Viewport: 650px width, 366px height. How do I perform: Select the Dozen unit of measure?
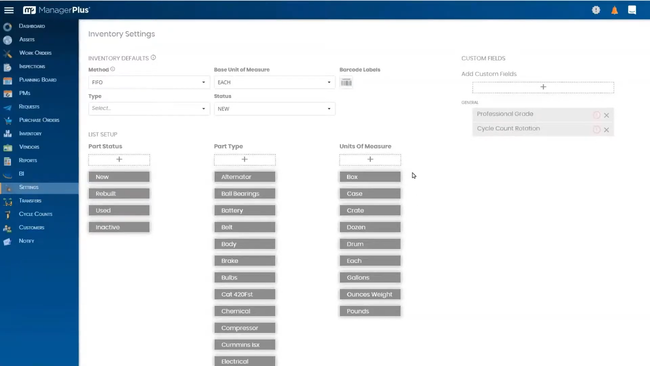(x=370, y=227)
